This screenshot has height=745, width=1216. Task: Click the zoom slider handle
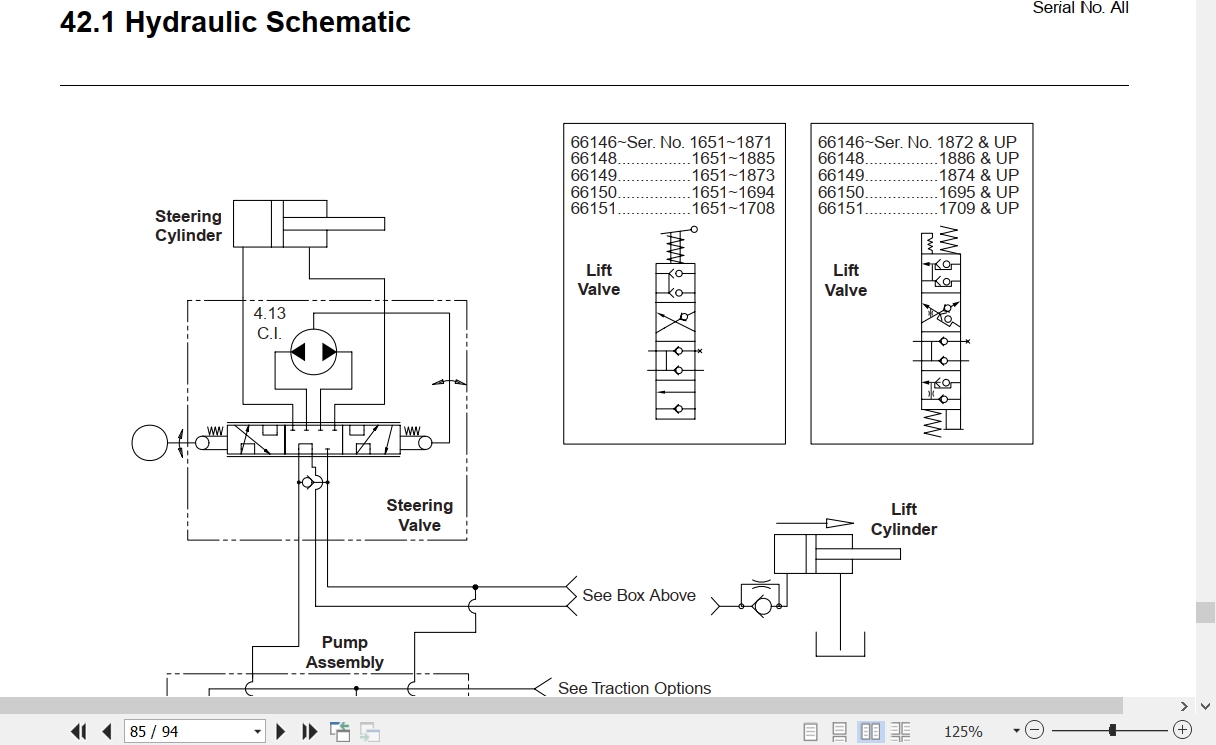[x=1112, y=730]
